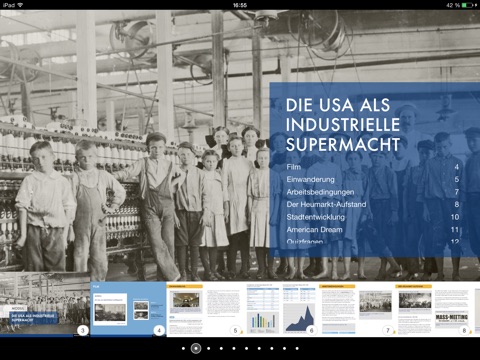Click page number 11 beside American Dream
Viewport: 480px width, 360px height.
point(455,230)
